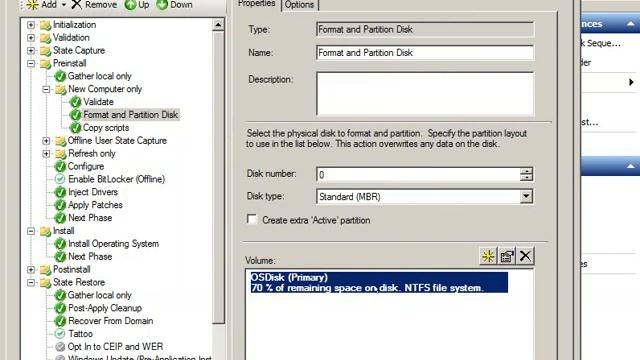The height and width of the screenshot is (360, 640).
Task: Expand the Offline User State Capture folder
Action: (x=46, y=141)
